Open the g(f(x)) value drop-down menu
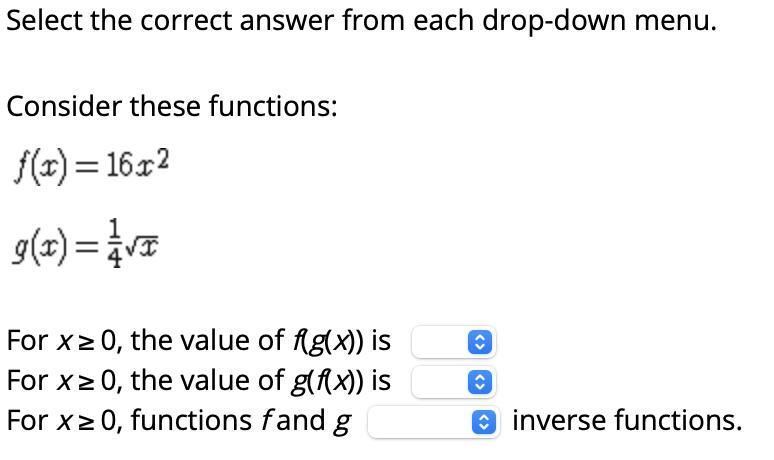The image size is (774, 460). pyautogui.click(x=454, y=382)
